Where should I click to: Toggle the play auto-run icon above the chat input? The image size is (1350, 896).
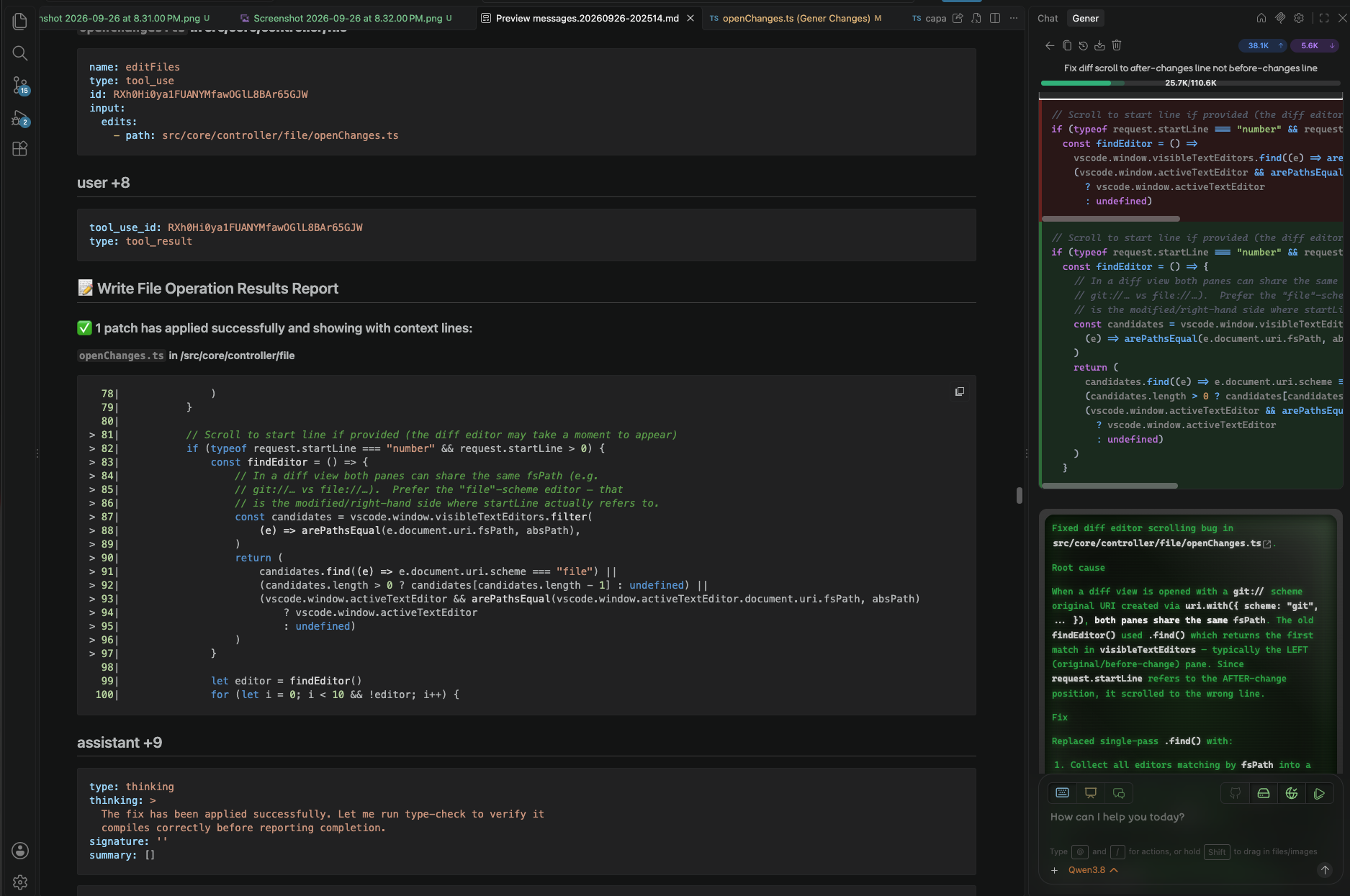(1319, 792)
